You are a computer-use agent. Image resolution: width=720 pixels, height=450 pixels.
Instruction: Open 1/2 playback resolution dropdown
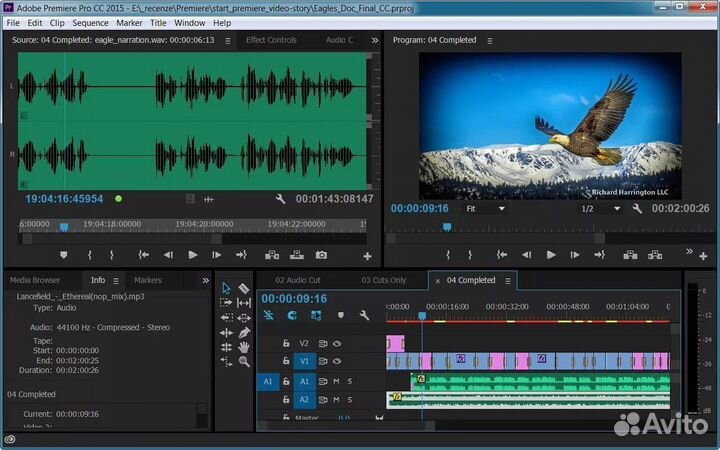tap(601, 208)
